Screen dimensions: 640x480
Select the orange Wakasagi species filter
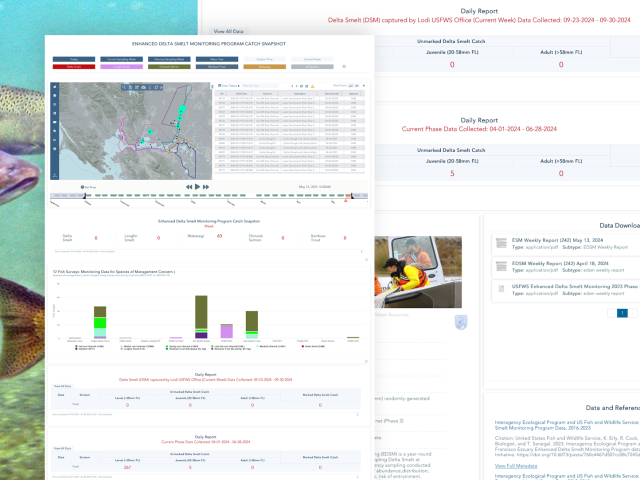click(x=264, y=67)
